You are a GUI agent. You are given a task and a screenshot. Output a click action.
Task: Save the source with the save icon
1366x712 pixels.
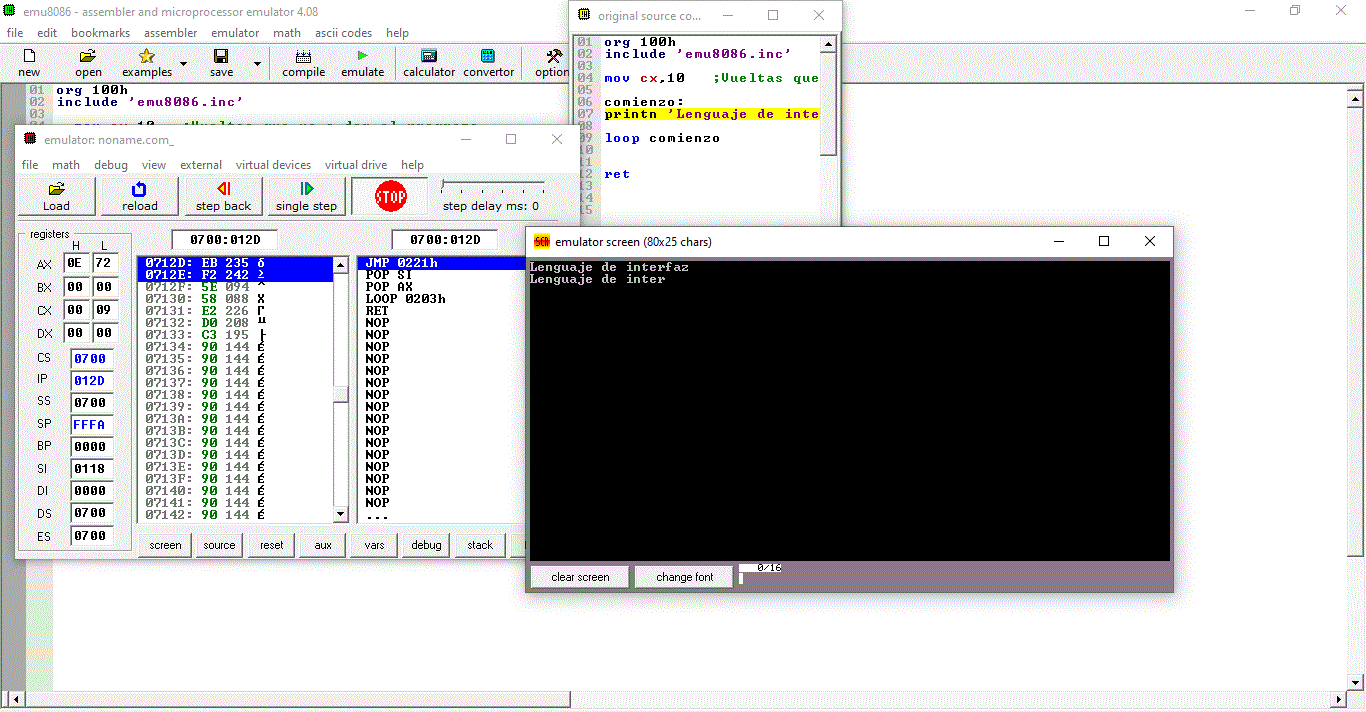pyautogui.click(x=221, y=63)
